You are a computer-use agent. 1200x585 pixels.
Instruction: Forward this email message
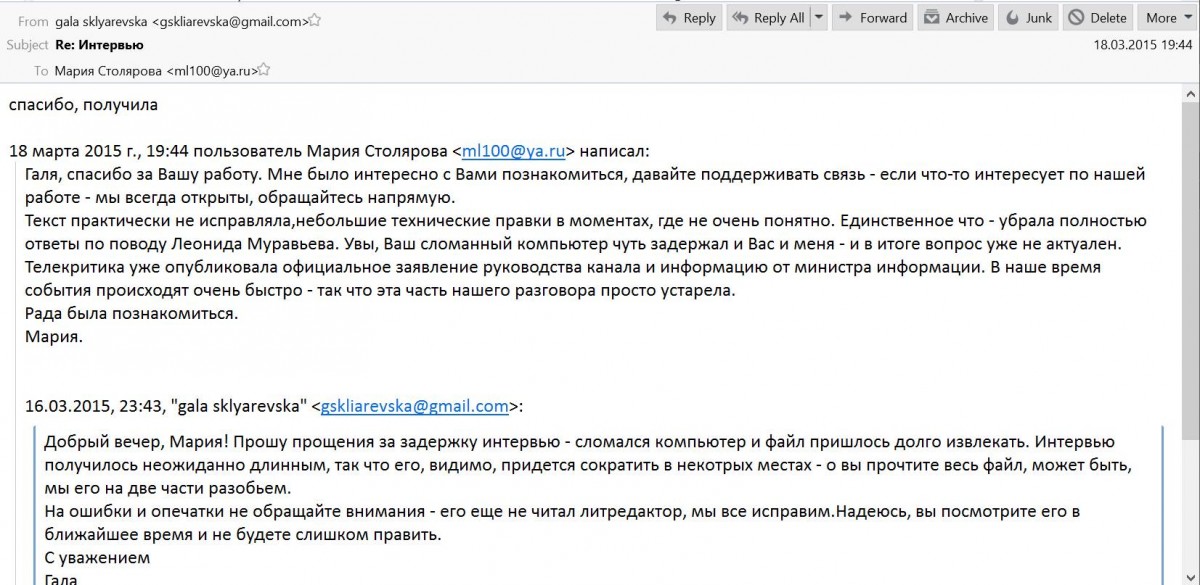click(871, 18)
